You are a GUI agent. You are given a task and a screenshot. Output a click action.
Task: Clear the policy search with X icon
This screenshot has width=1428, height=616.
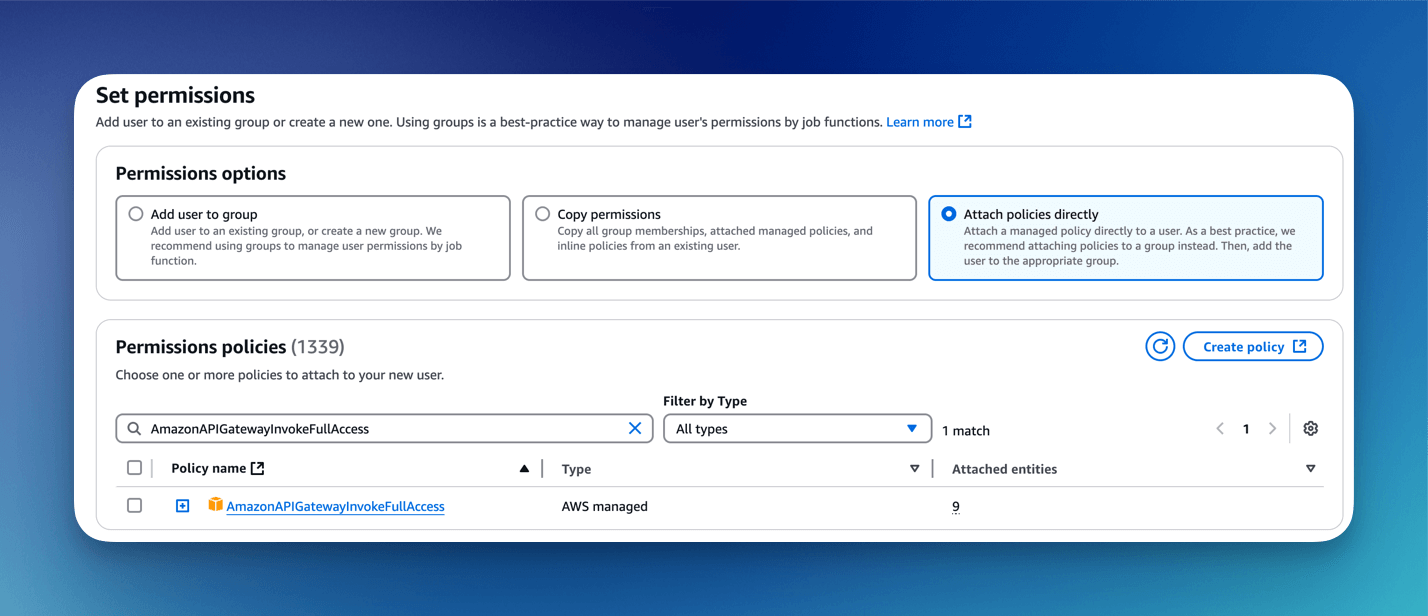pos(635,428)
